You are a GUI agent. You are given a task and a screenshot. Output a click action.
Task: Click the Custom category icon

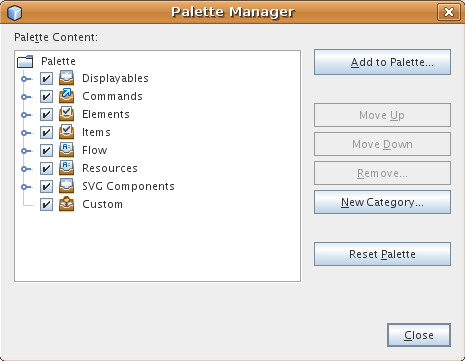coord(67,204)
